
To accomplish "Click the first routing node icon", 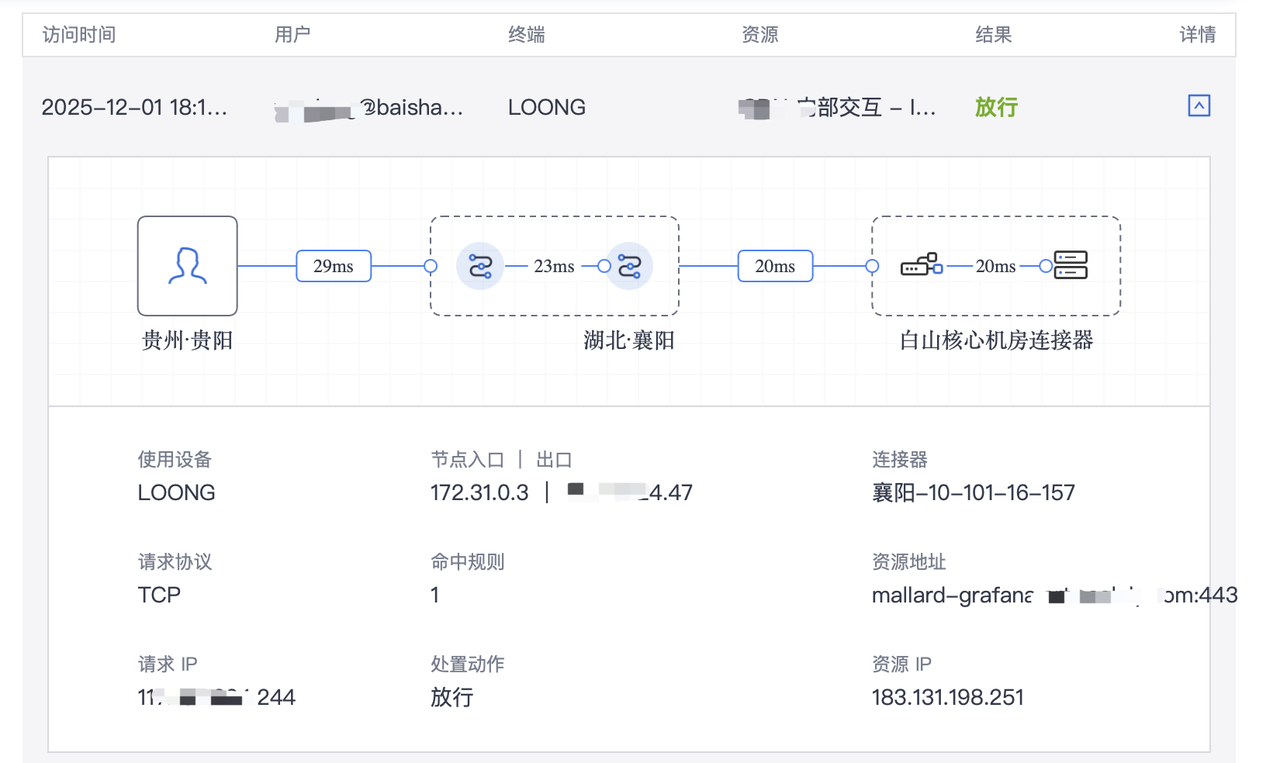I will coord(480,266).
